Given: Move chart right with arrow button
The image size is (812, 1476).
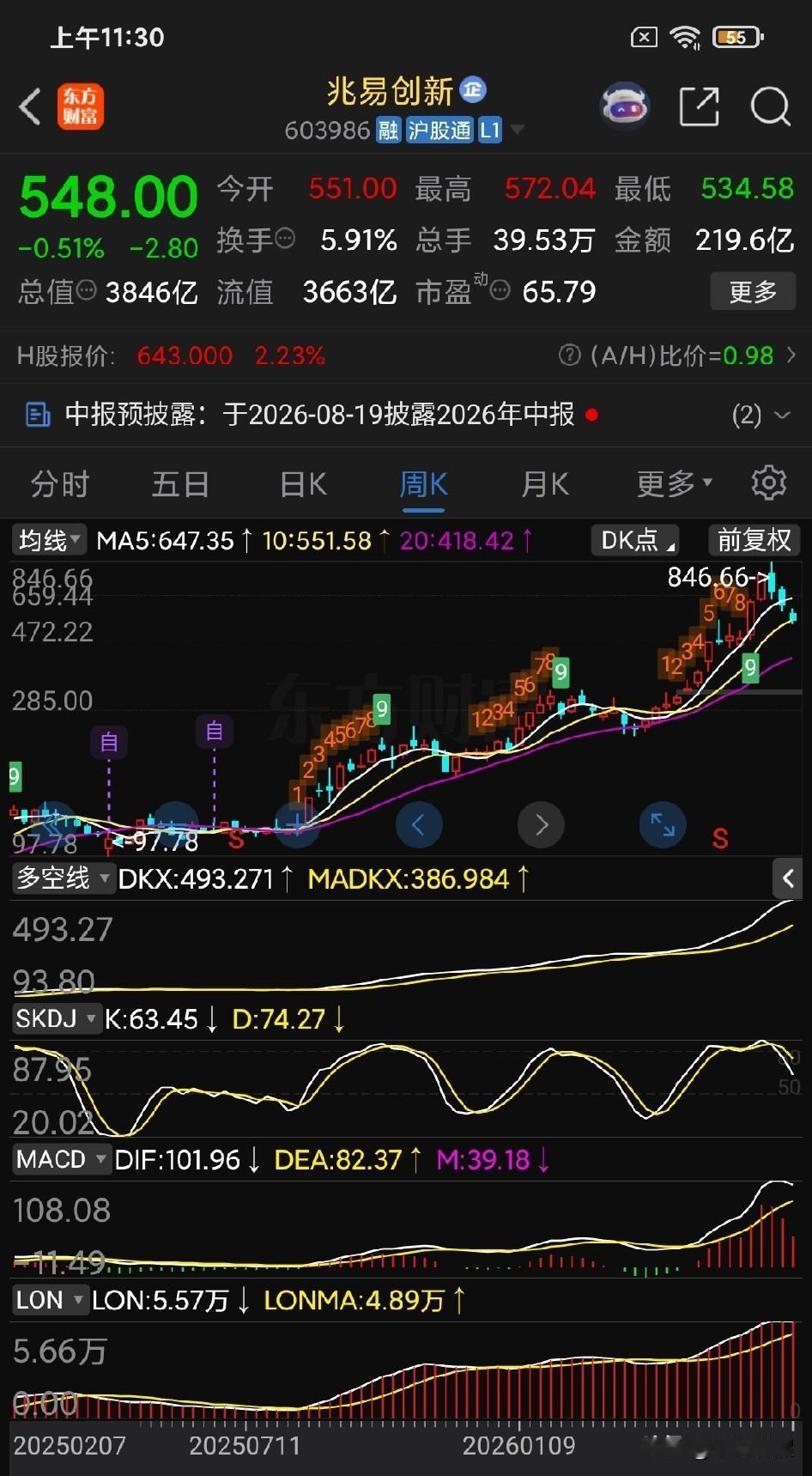Looking at the screenshot, I should [541, 825].
